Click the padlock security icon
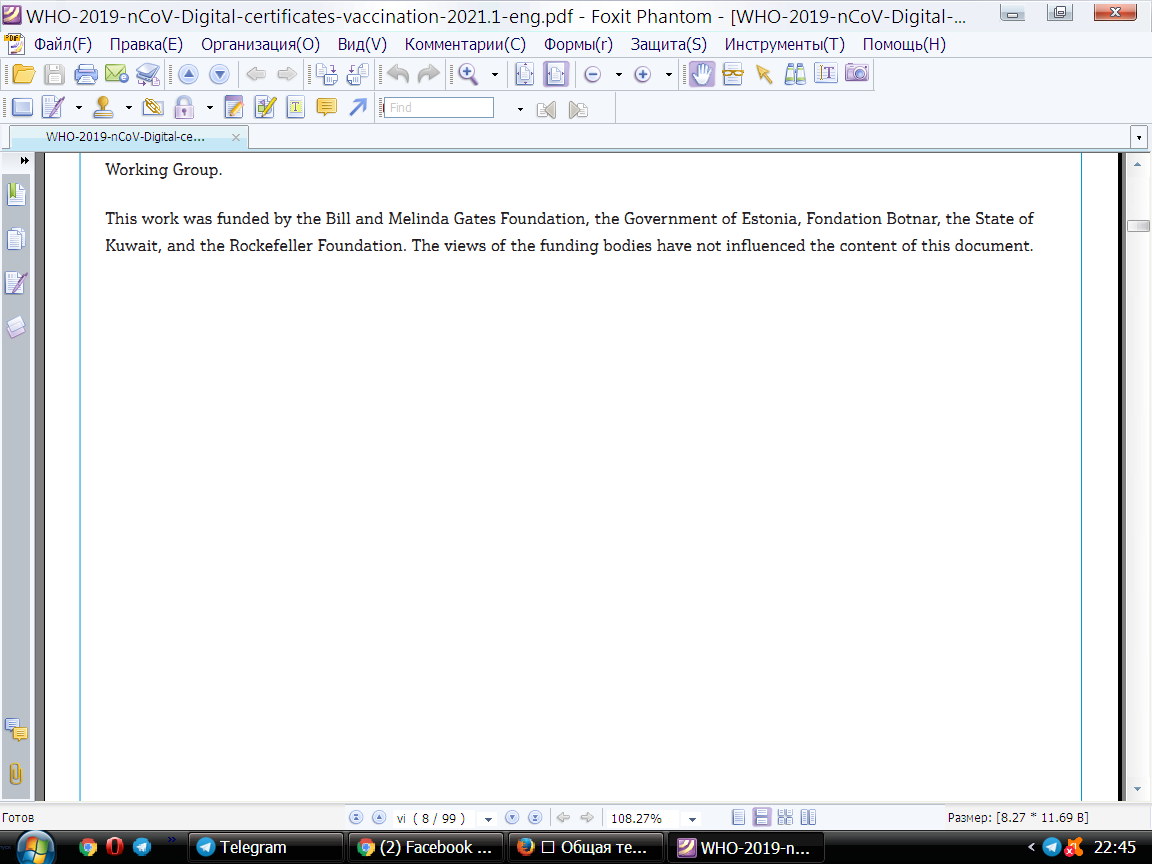The height and width of the screenshot is (864, 1152). (184, 107)
